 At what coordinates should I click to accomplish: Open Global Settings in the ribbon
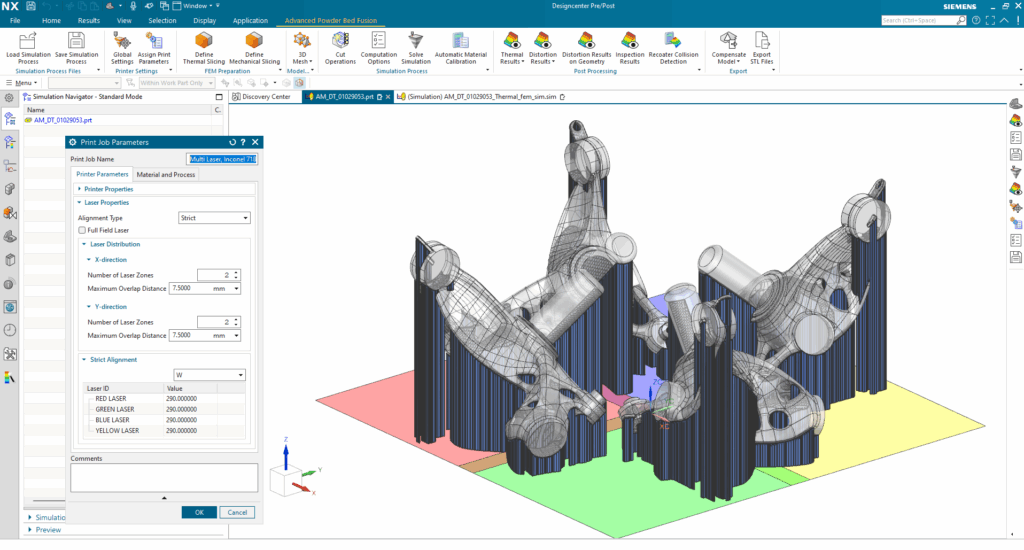click(x=122, y=41)
